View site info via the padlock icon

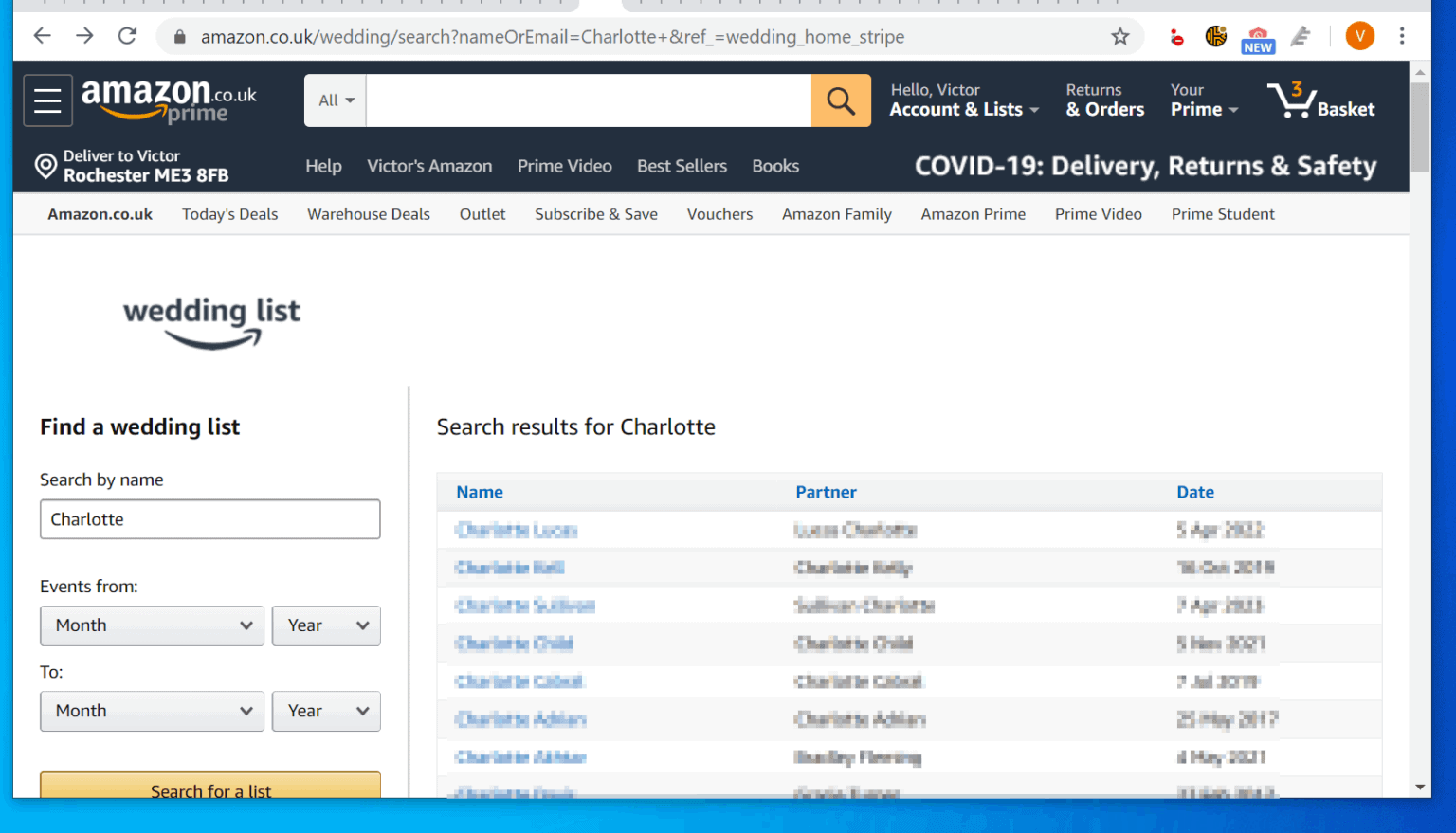click(178, 37)
